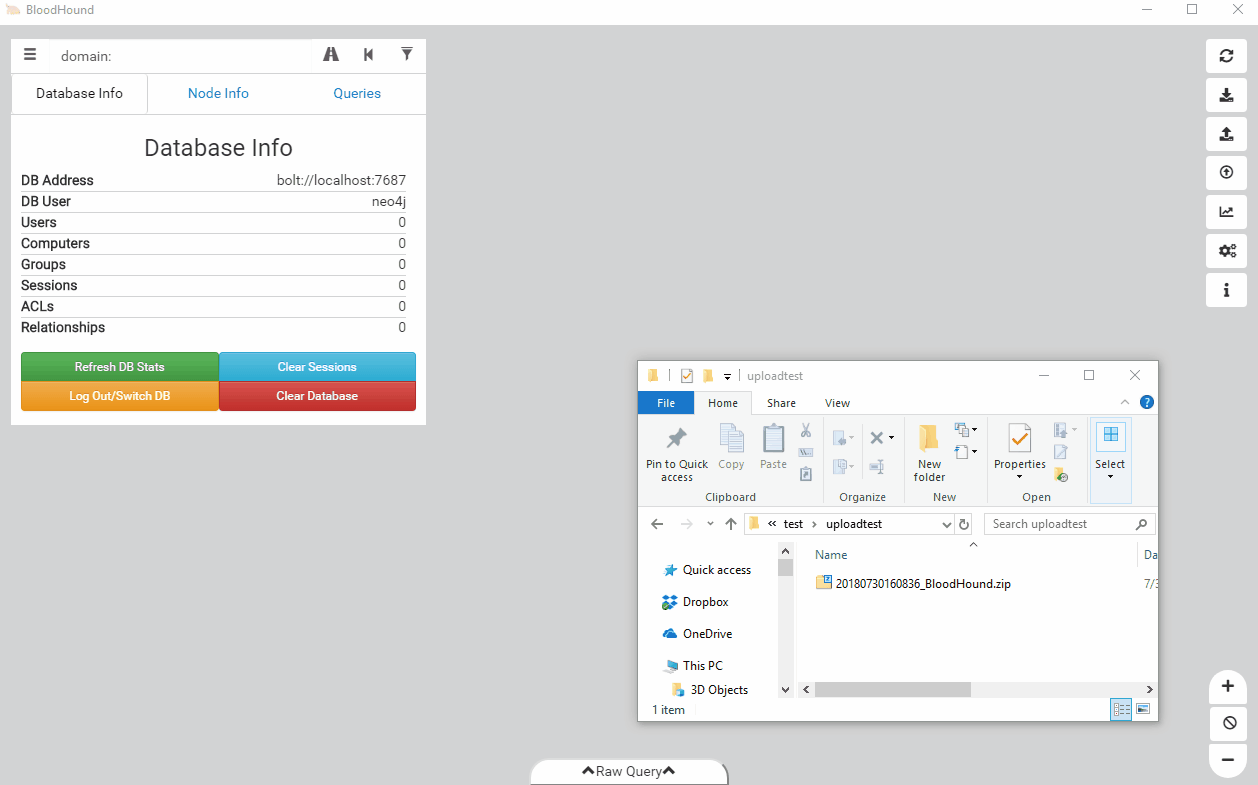Image resolution: width=1258 pixels, height=785 pixels.
Task: Reset zoom with the circle-slash button
Action: [x=1228, y=723]
